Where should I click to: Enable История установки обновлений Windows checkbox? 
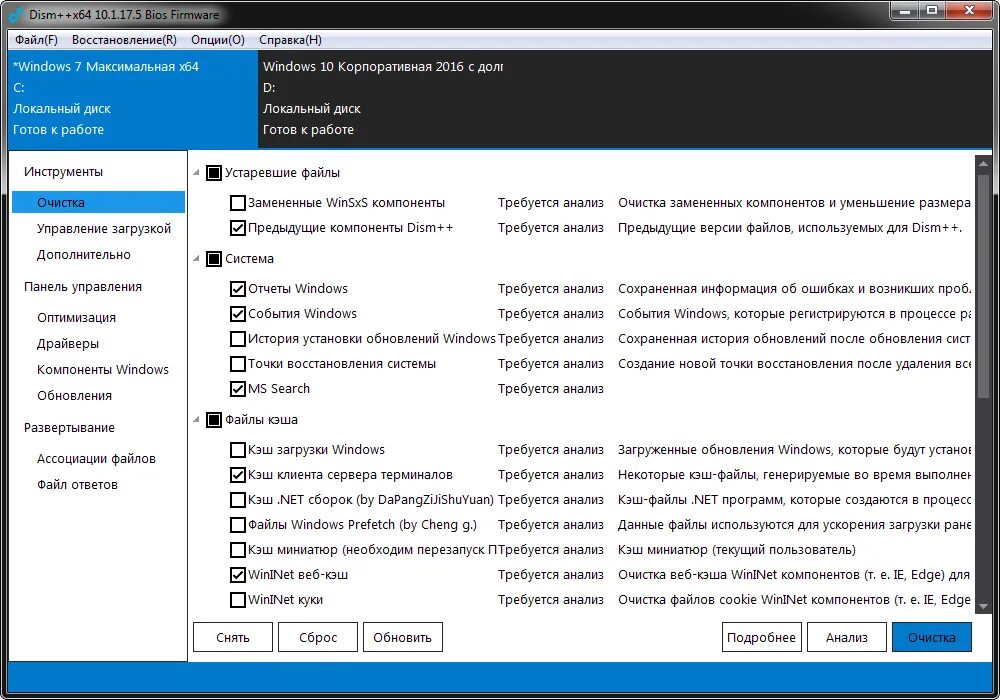[x=237, y=339]
